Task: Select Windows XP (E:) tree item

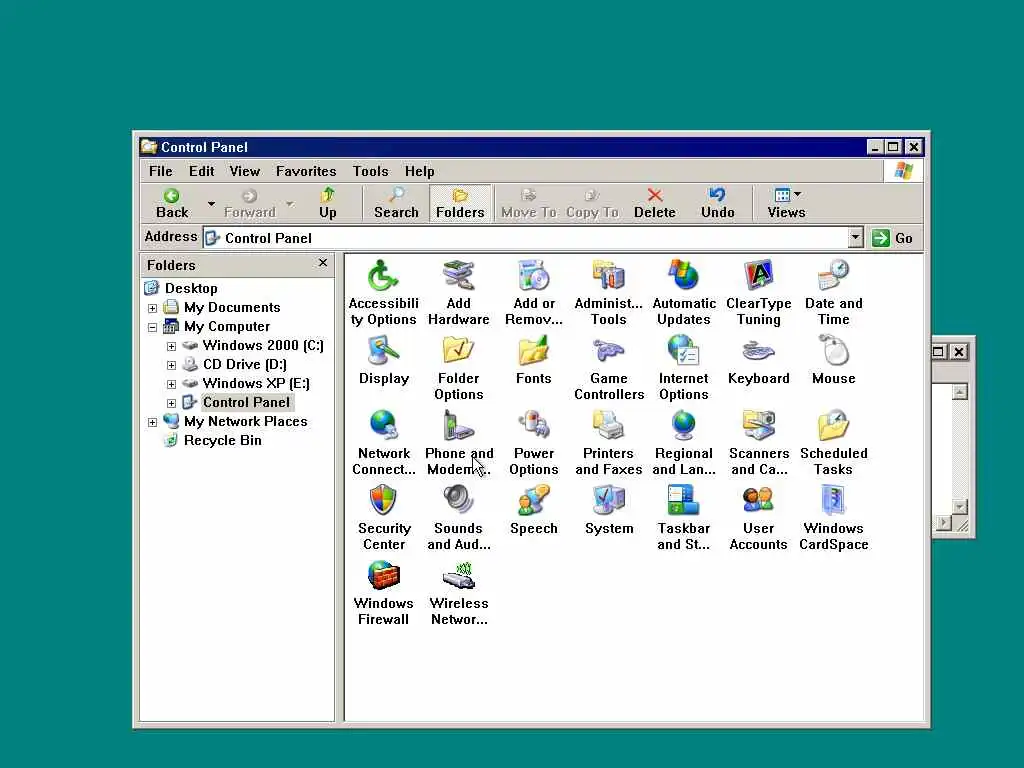Action: 256,383
